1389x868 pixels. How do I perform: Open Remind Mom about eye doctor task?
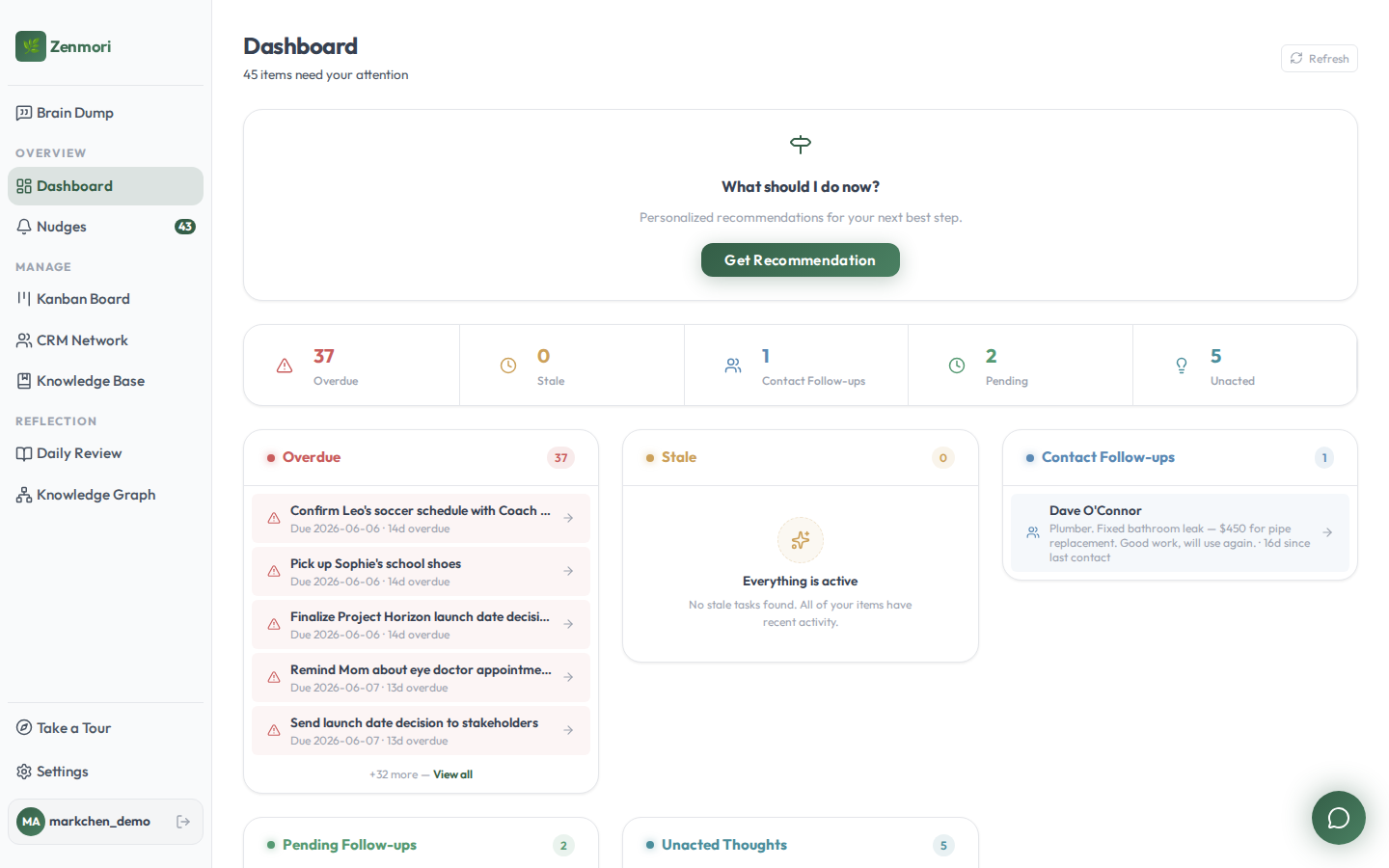point(421,678)
